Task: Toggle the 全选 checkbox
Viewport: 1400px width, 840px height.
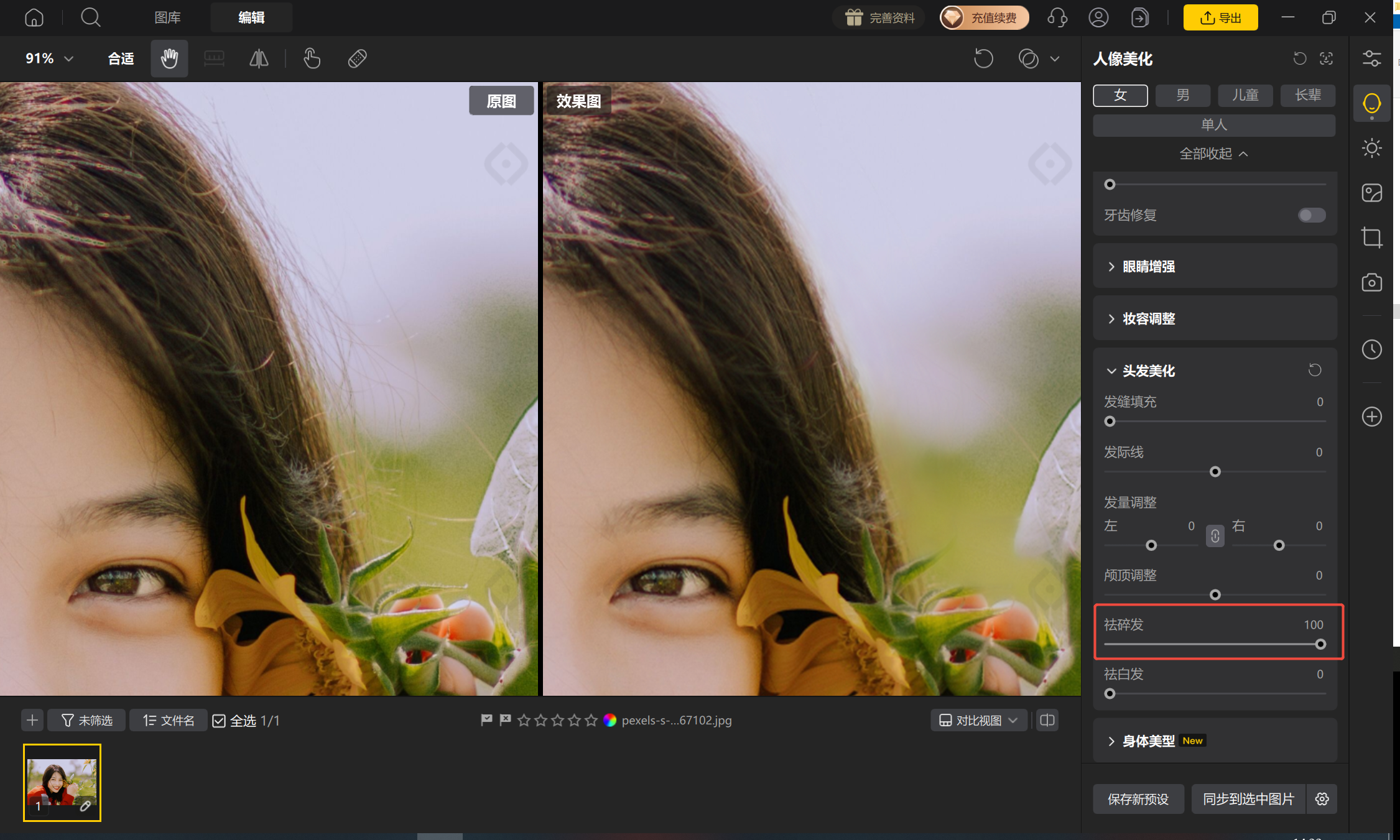Action: [219, 721]
